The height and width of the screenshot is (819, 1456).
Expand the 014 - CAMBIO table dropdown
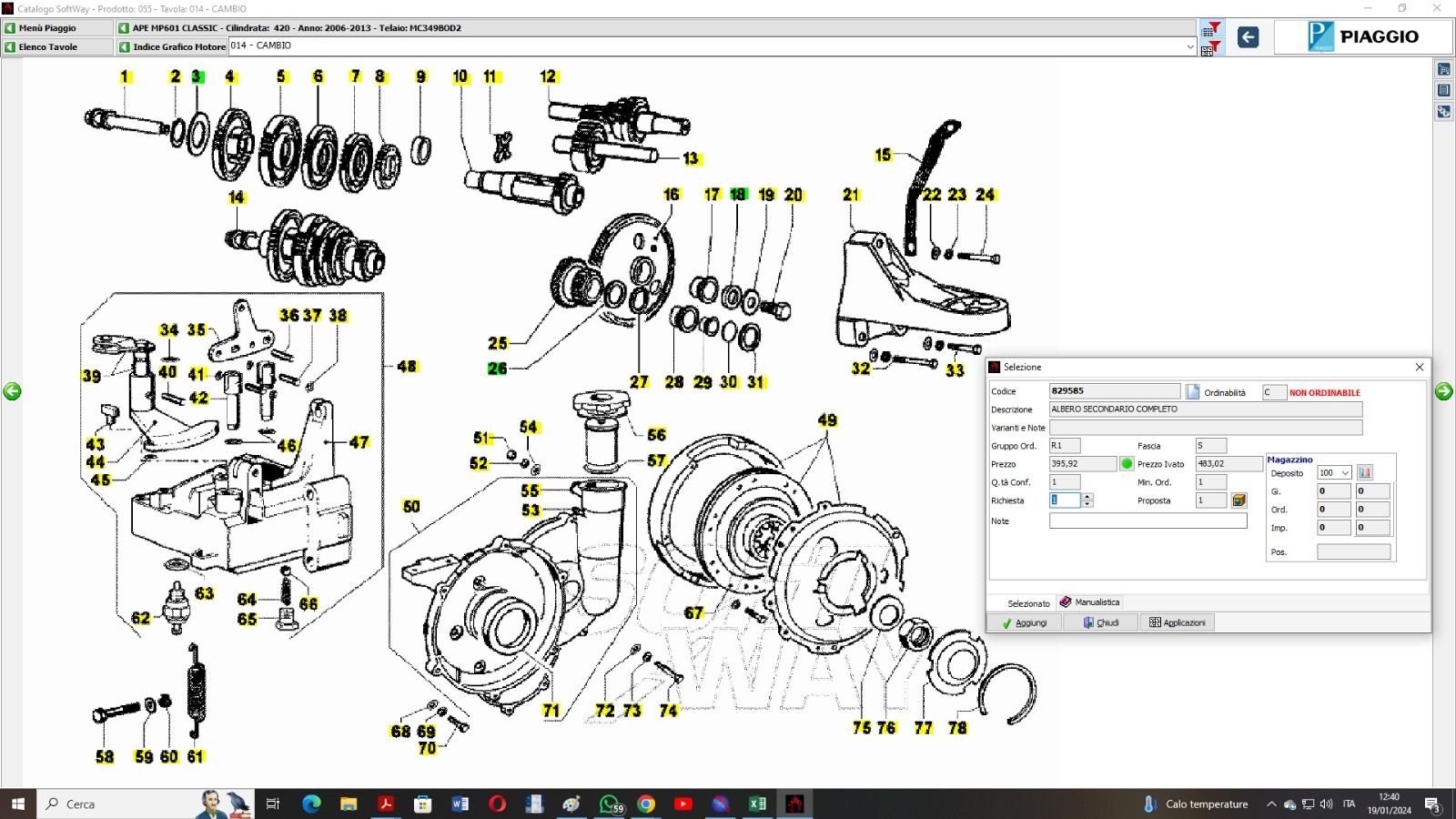[x=1189, y=46]
